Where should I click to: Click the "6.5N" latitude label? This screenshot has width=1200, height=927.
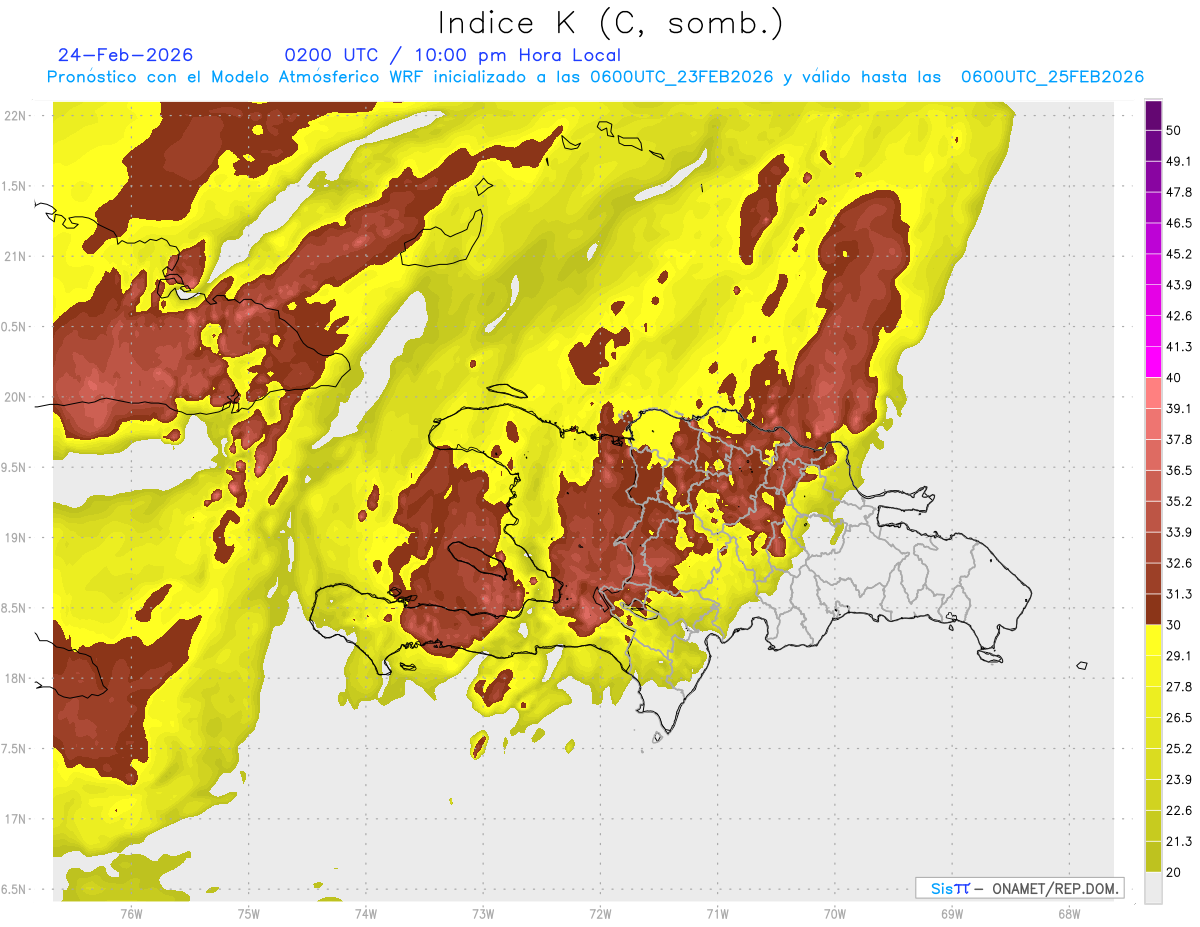point(15,889)
